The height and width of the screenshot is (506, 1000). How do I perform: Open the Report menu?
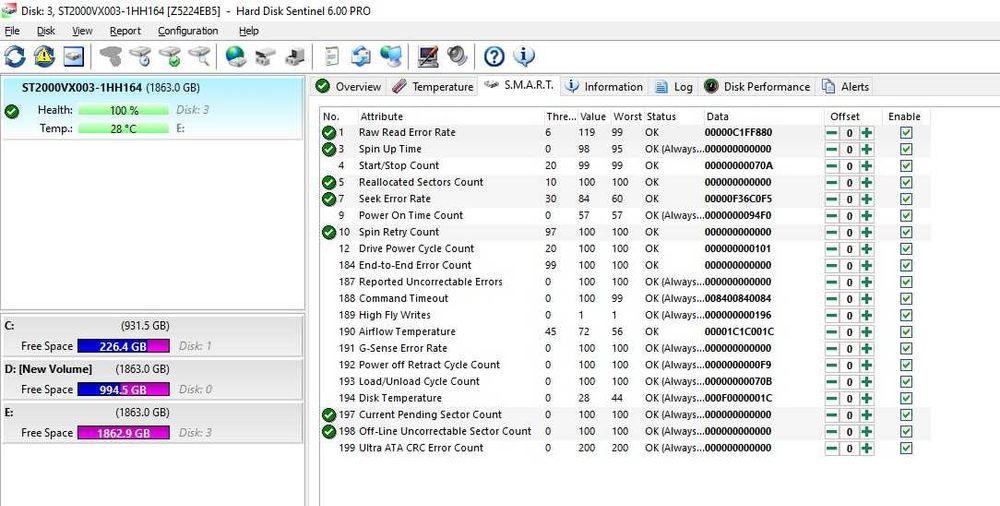coord(125,31)
